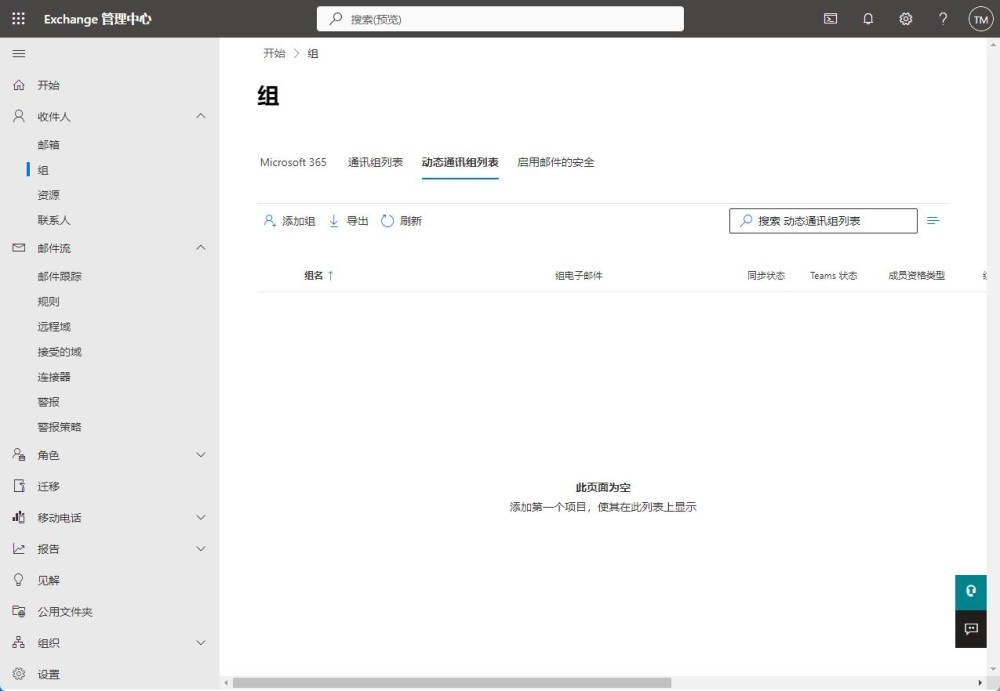This screenshot has height=691, width=1000.
Task: Click the horizontal scrollbar at the bottom
Action: (452, 683)
